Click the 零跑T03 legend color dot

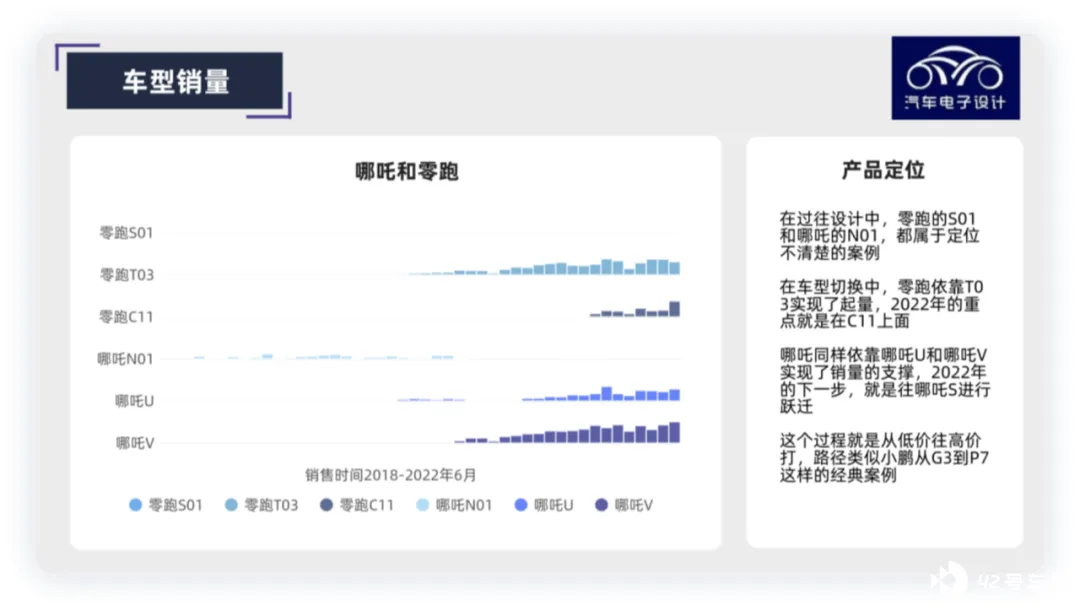(231, 505)
